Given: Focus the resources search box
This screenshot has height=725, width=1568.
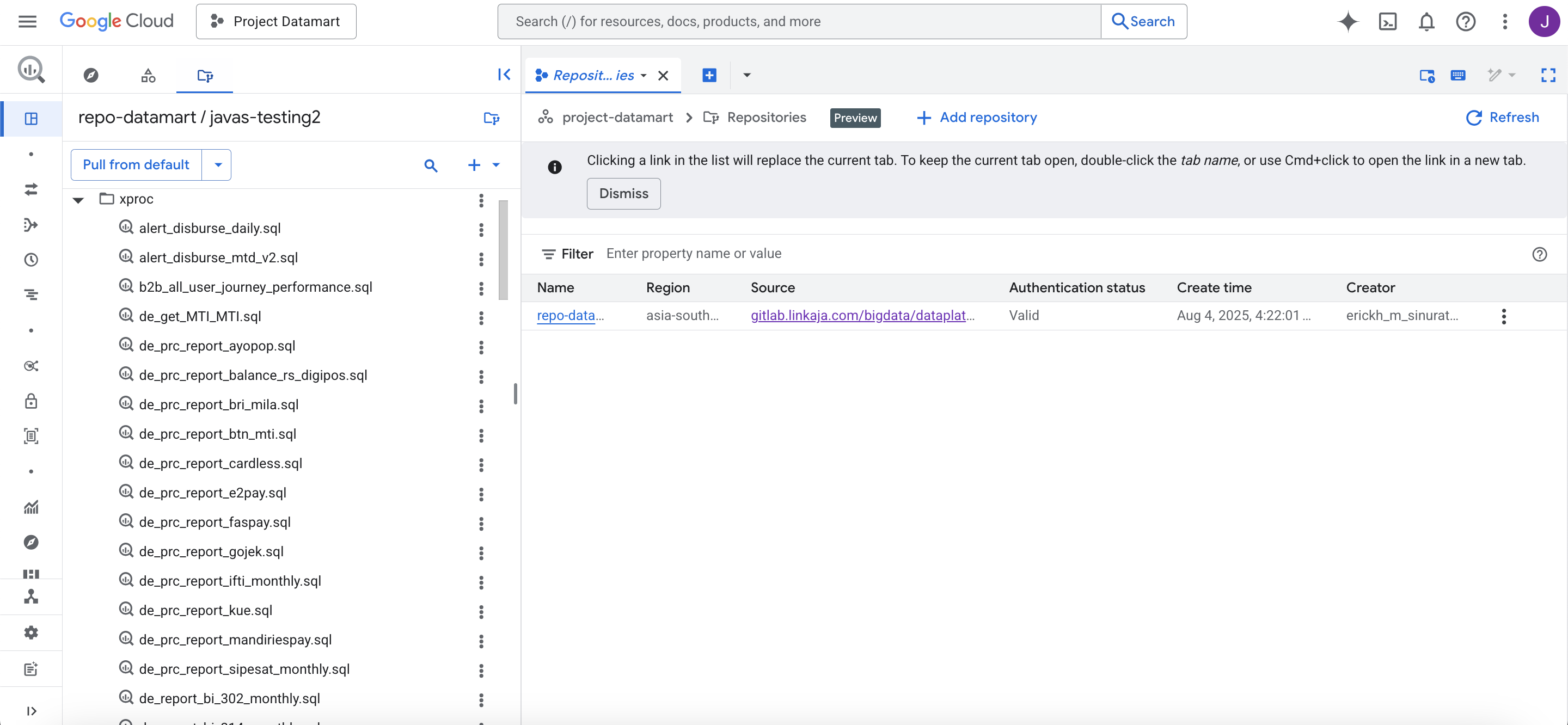Looking at the screenshot, I should 799,21.
